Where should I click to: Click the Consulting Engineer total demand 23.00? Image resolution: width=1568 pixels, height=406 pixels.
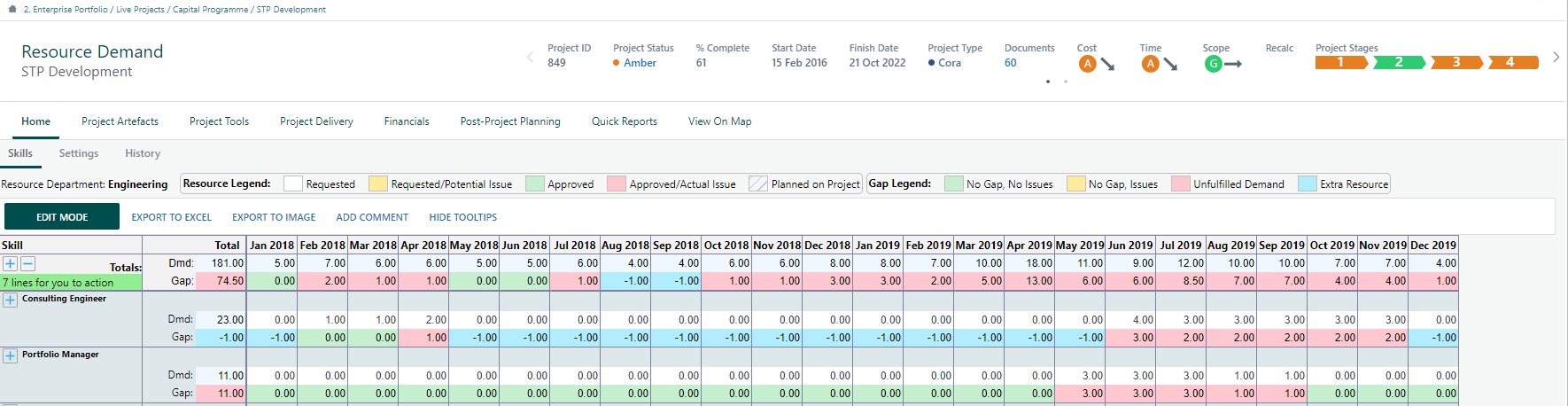pyautogui.click(x=229, y=320)
